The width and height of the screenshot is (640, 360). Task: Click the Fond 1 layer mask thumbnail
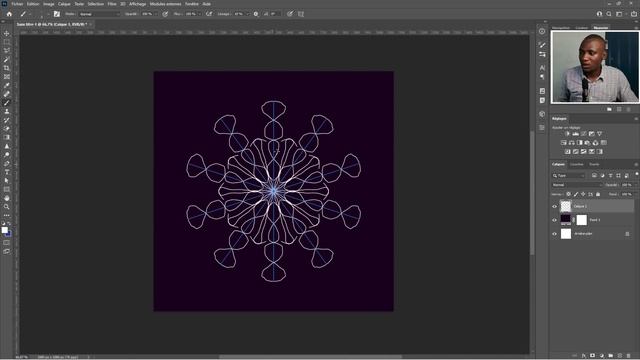click(x=582, y=220)
